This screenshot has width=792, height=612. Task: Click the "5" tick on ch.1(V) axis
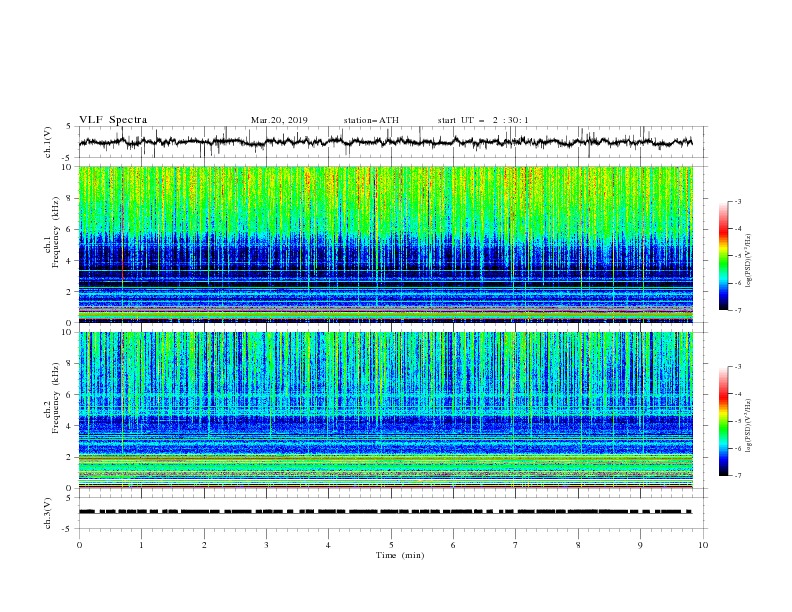pos(70,126)
